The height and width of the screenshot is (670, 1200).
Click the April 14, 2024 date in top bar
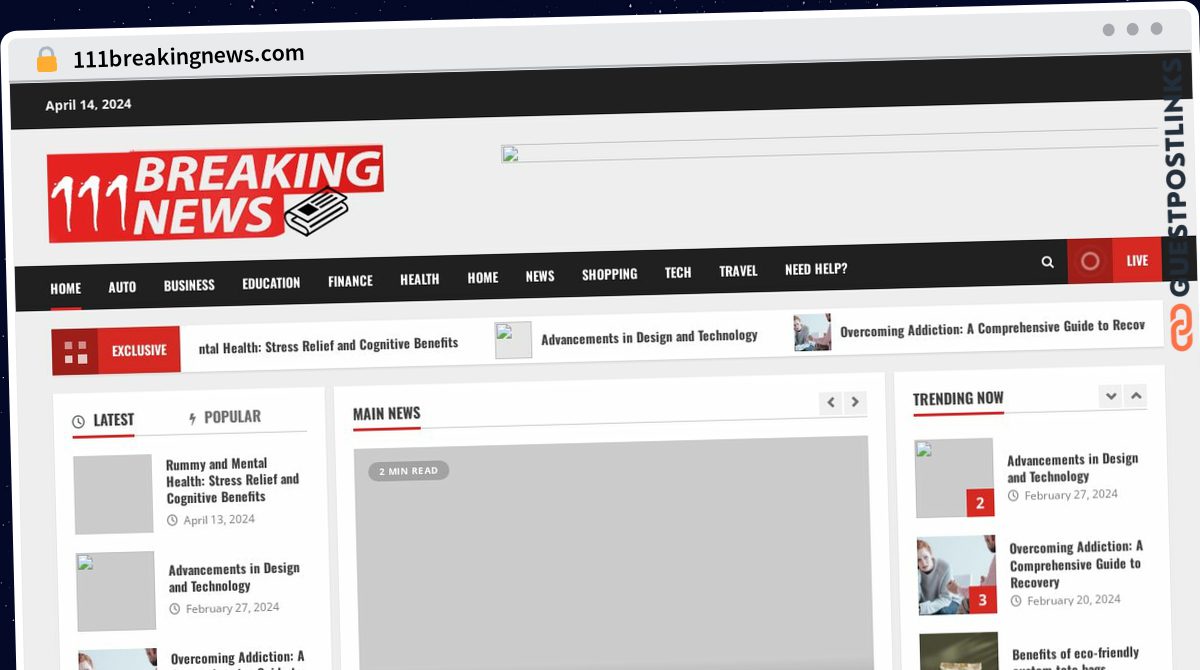click(88, 105)
